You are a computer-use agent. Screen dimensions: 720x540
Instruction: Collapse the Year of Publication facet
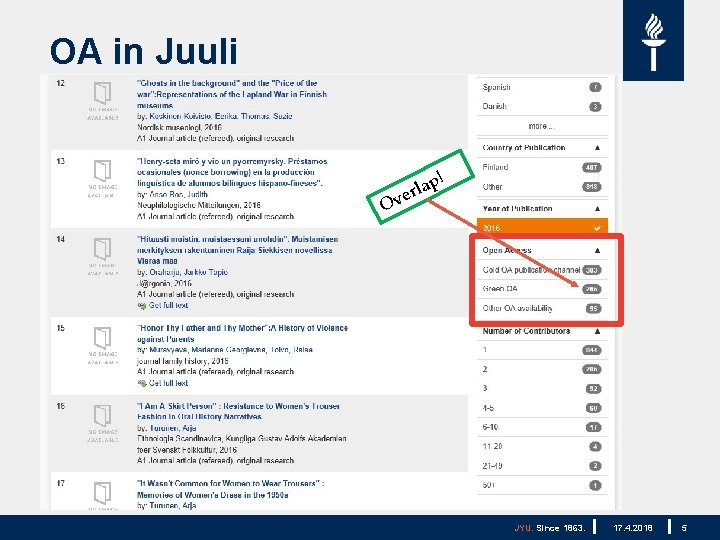[597, 208]
